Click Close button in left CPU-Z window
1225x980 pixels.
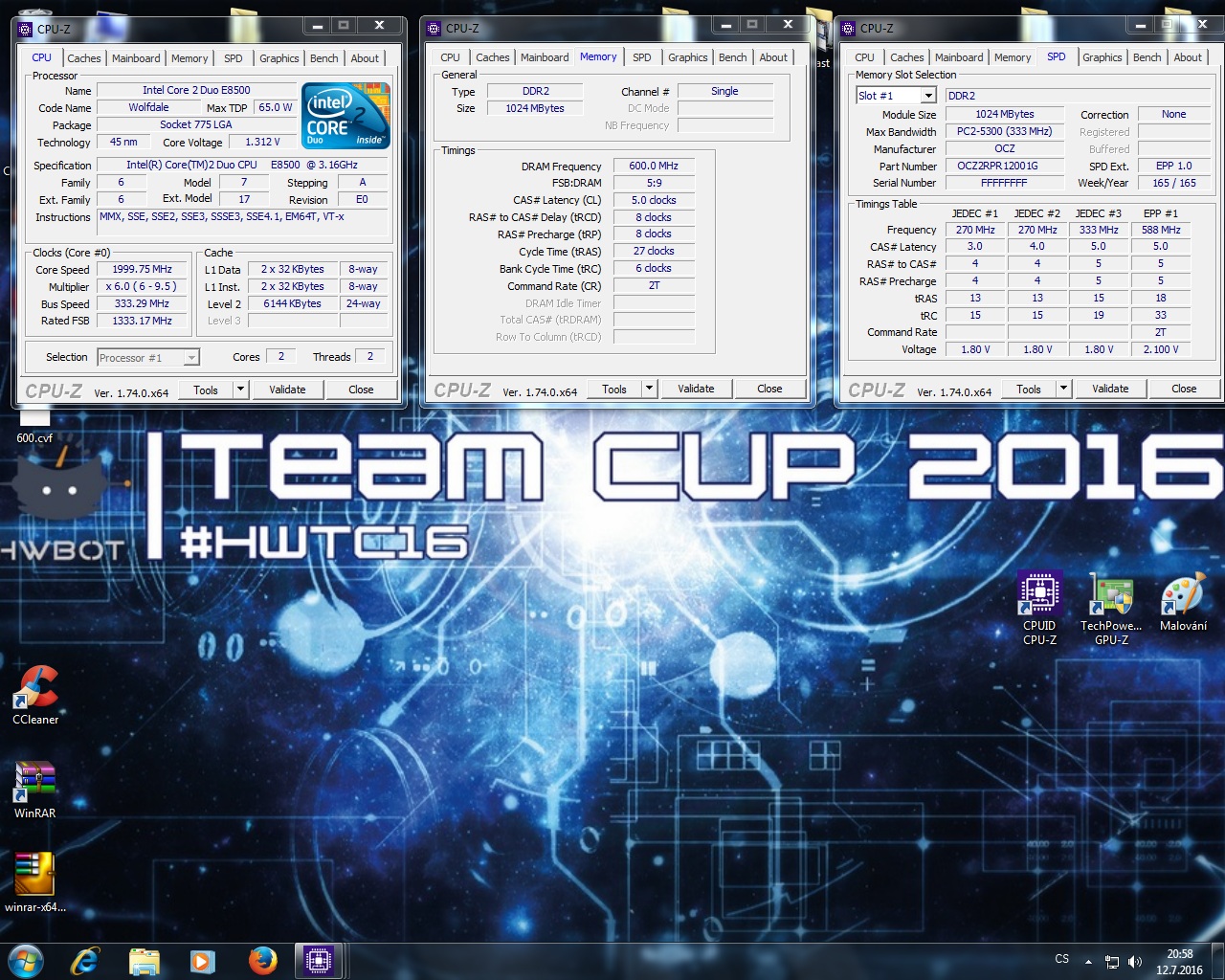tap(361, 390)
